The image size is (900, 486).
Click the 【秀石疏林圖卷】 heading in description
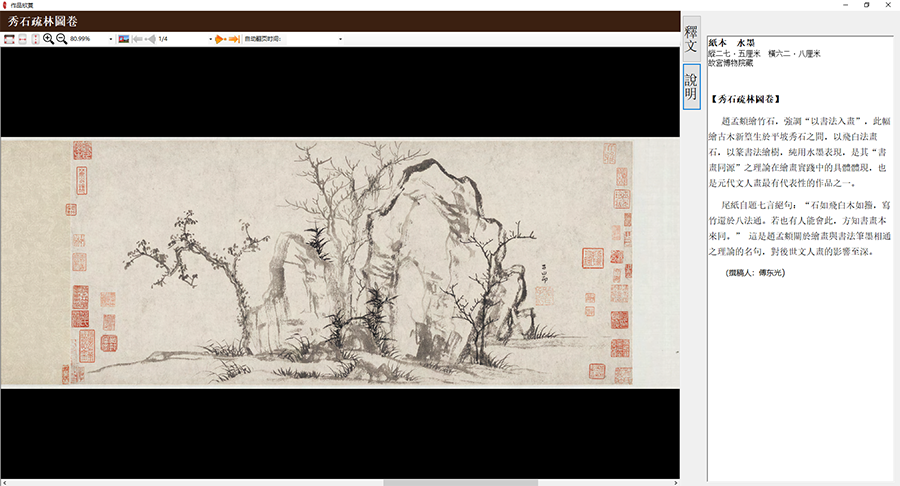click(x=745, y=99)
